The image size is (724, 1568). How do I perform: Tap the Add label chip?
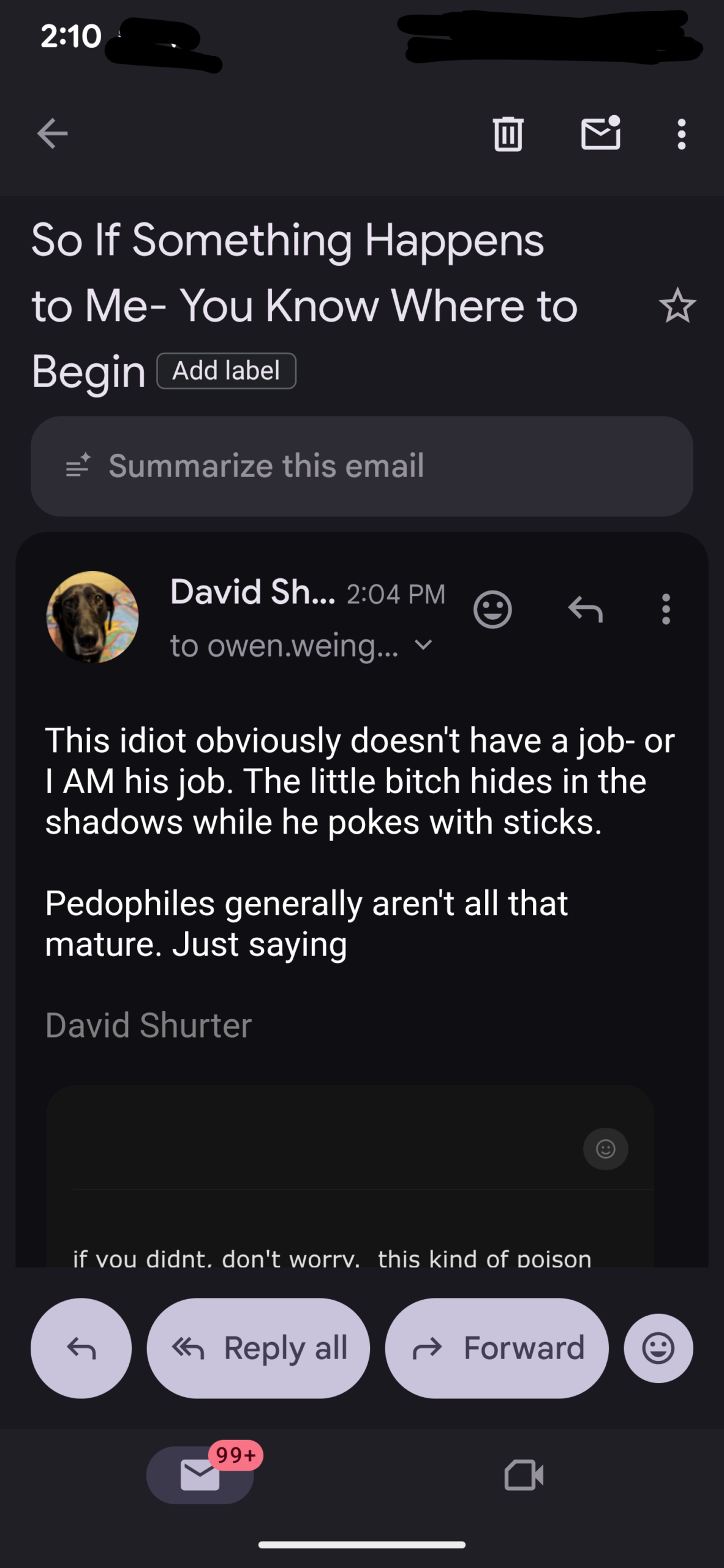[x=226, y=371]
